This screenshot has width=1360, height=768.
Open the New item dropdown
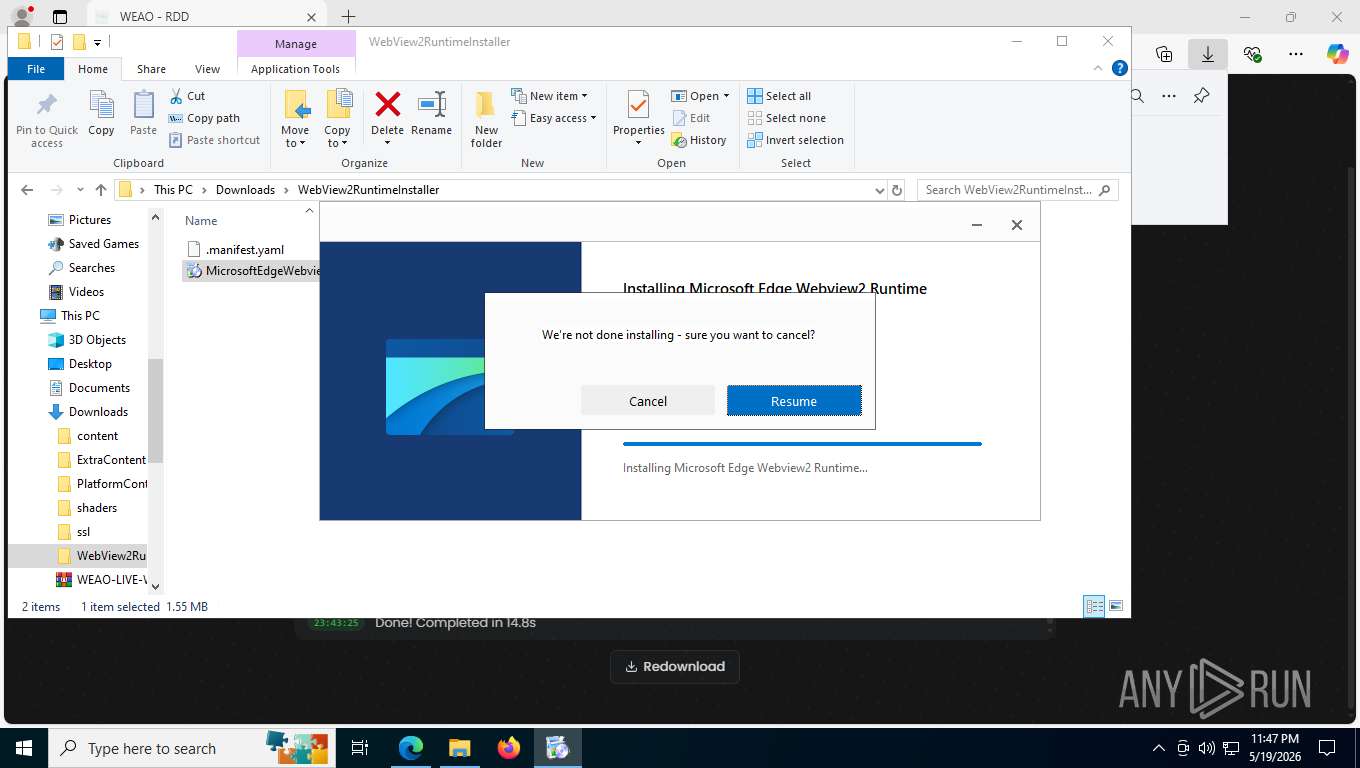click(549, 96)
